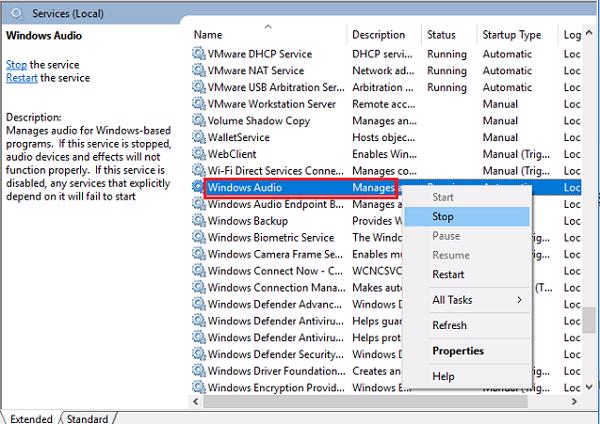The width and height of the screenshot is (600, 424).
Task: Select the Windows Backup service name
Action: coord(248,221)
